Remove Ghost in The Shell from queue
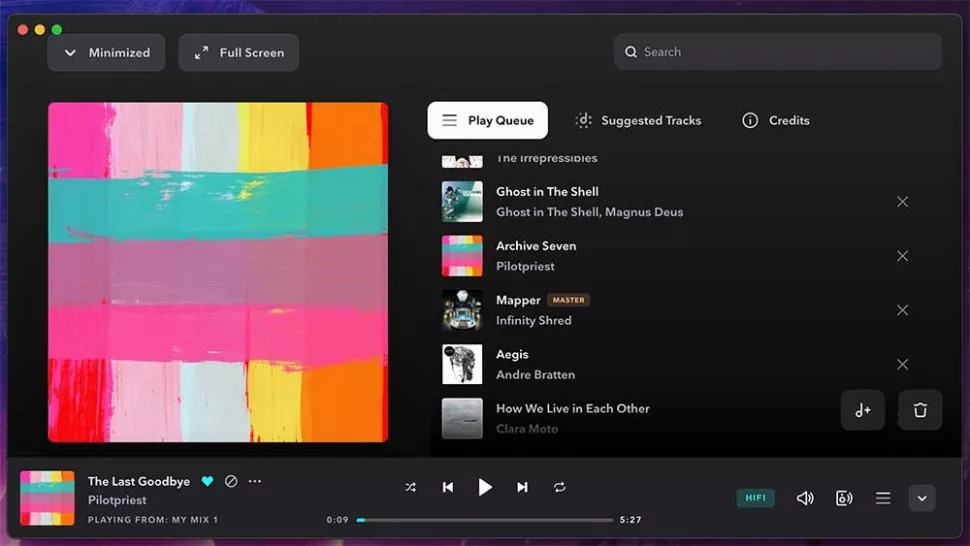Screen dimensions: 970x546 (903, 202)
